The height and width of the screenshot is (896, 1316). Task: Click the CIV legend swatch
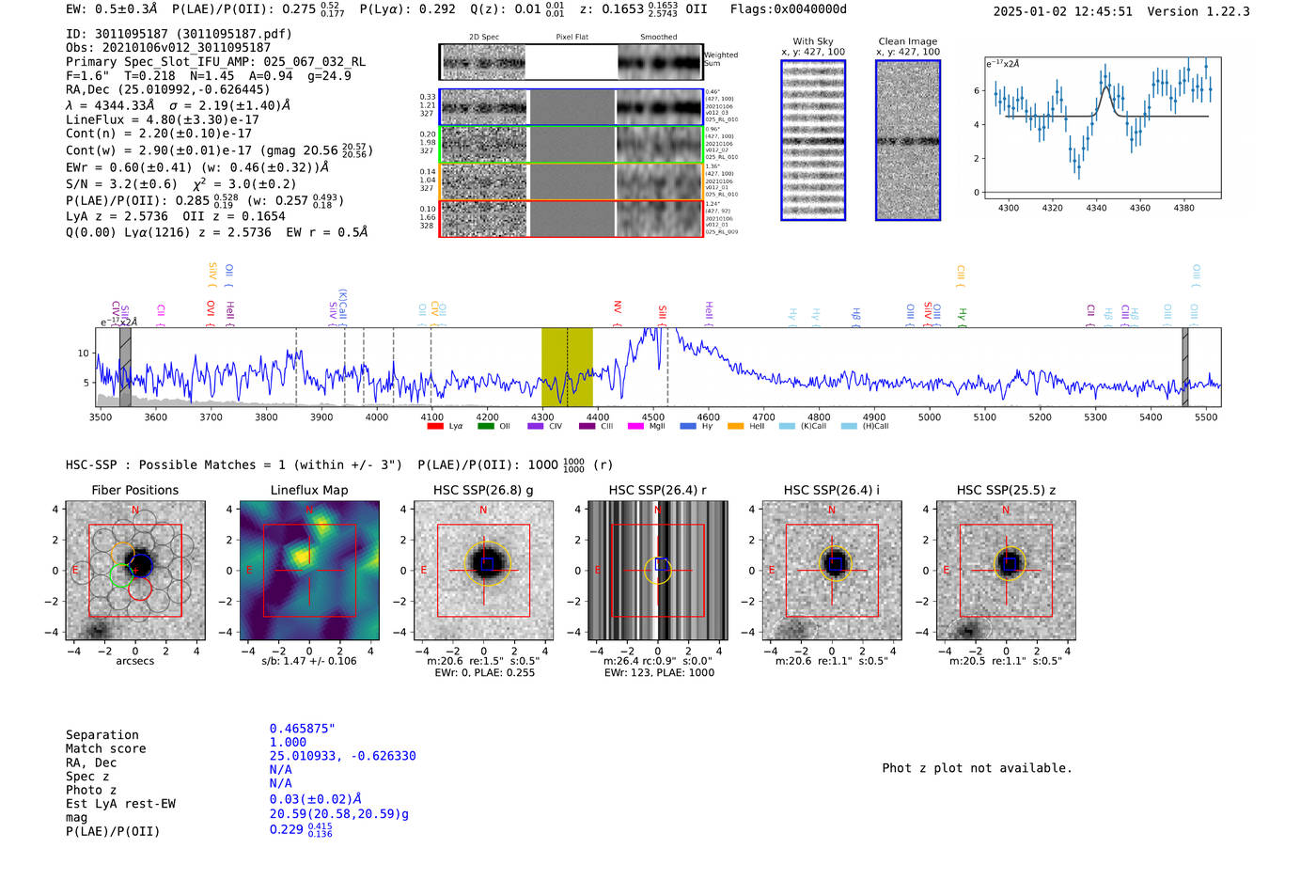536,427
